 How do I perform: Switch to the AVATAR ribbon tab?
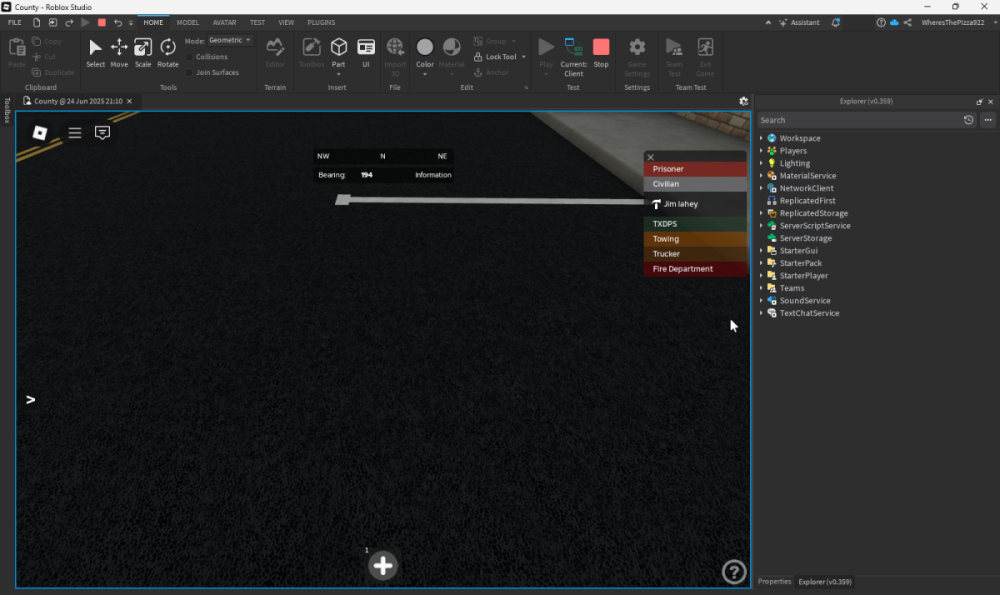tap(224, 22)
